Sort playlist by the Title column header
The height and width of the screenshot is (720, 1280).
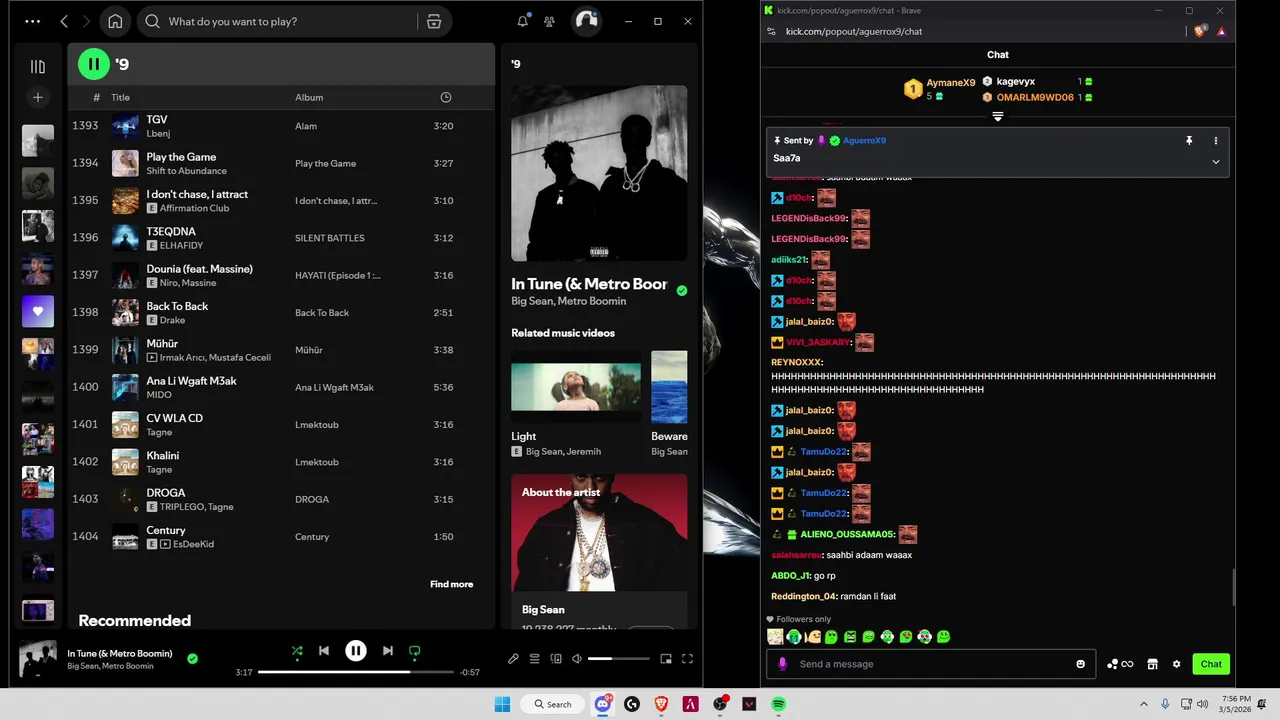pyautogui.click(x=120, y=97)
